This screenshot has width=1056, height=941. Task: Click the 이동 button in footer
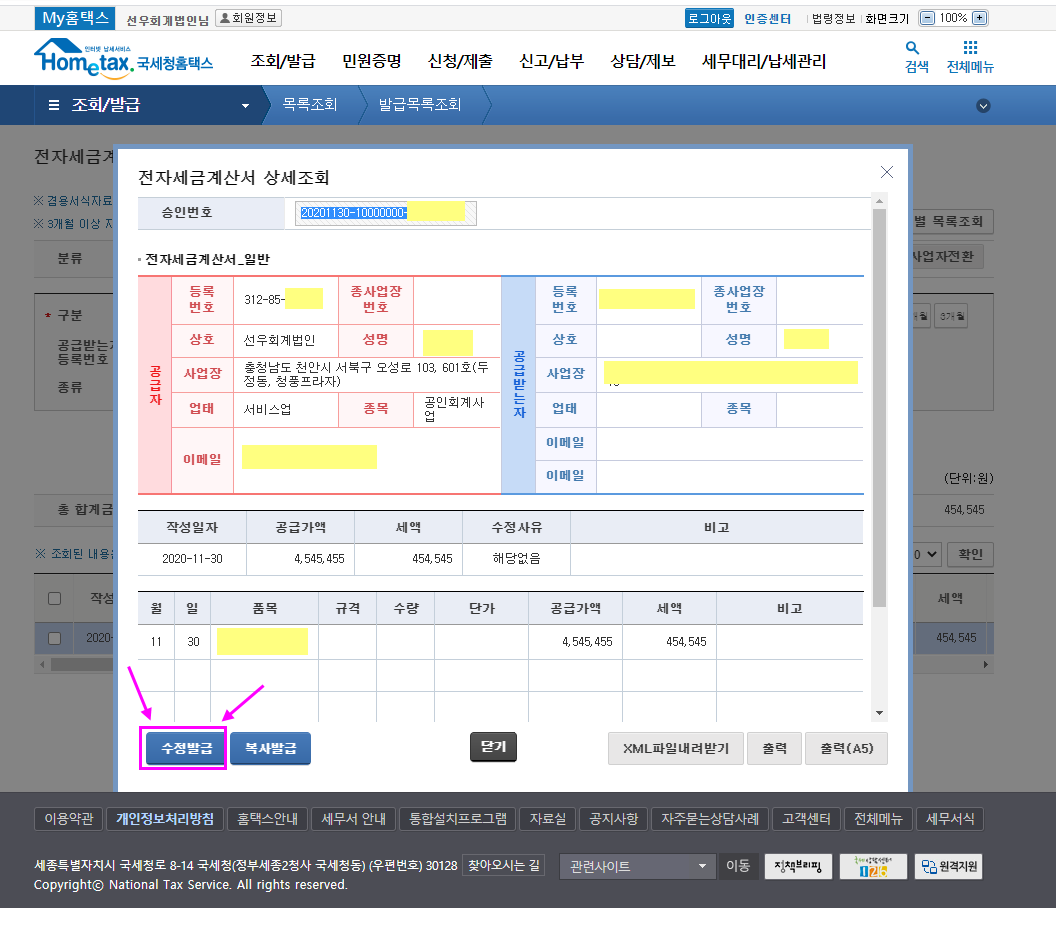[738, 866]
